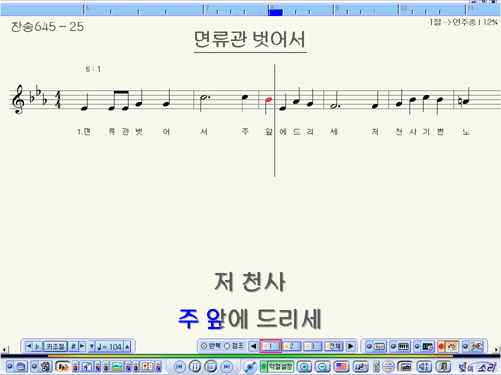The image size is (501, 375).
Task: Click the speaker volume icon
Action: [x=425, y=367]
